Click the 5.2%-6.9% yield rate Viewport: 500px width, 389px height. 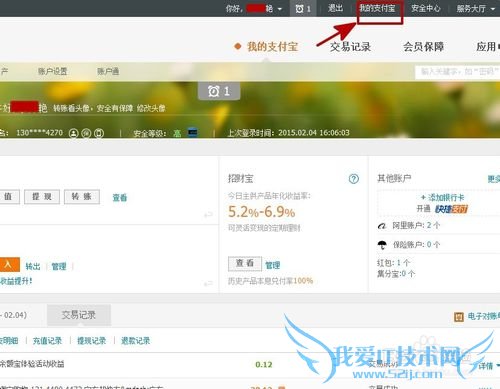point(262,212)
